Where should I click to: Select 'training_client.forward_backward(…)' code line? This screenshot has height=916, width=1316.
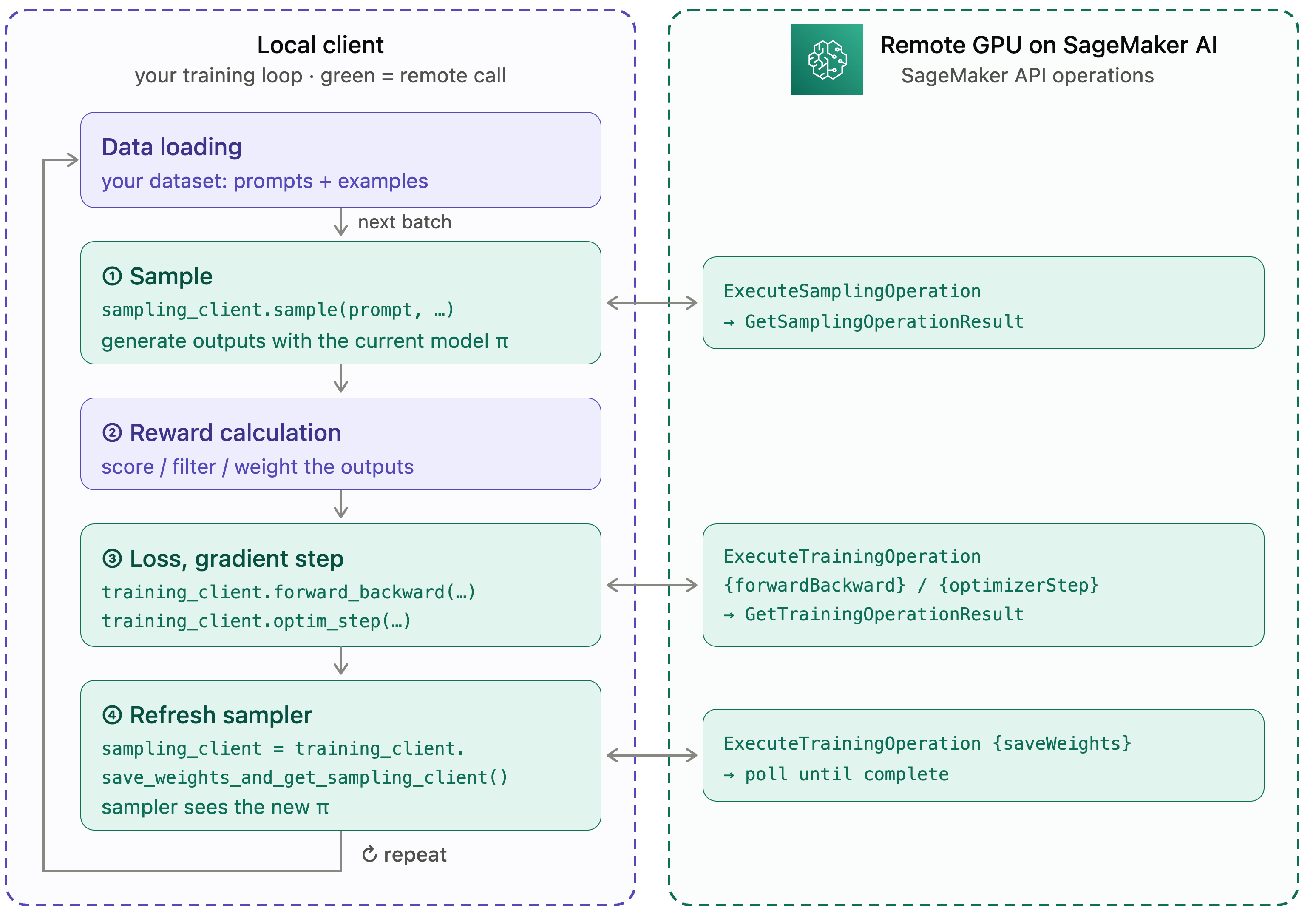(288, 592)
